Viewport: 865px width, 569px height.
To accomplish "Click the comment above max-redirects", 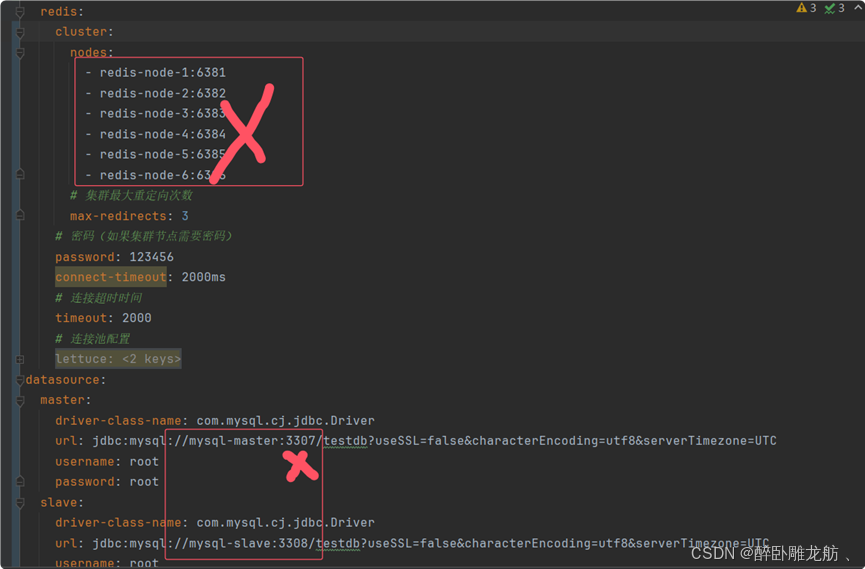I will click(131, 195).
